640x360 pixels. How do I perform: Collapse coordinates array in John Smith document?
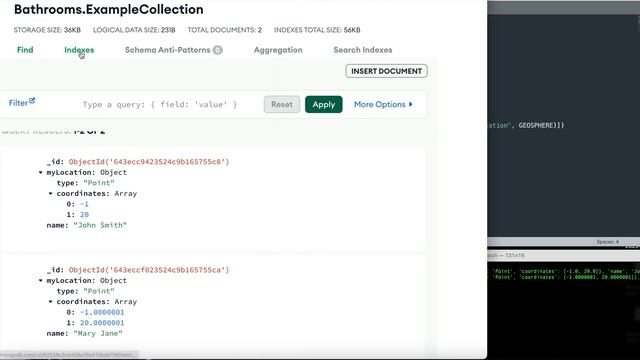pyautogui.click(x=51, y=193)
